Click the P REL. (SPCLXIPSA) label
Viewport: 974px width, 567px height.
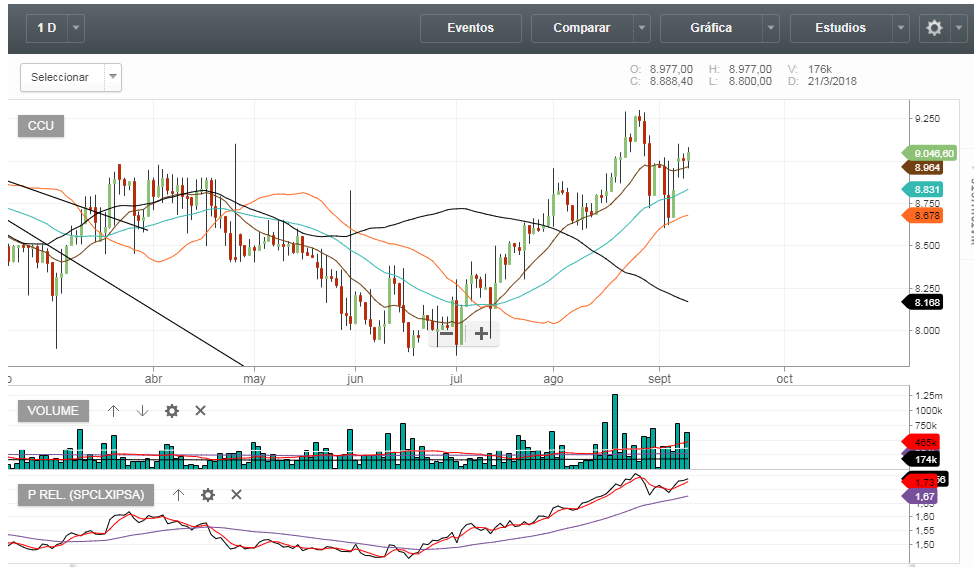86,495
